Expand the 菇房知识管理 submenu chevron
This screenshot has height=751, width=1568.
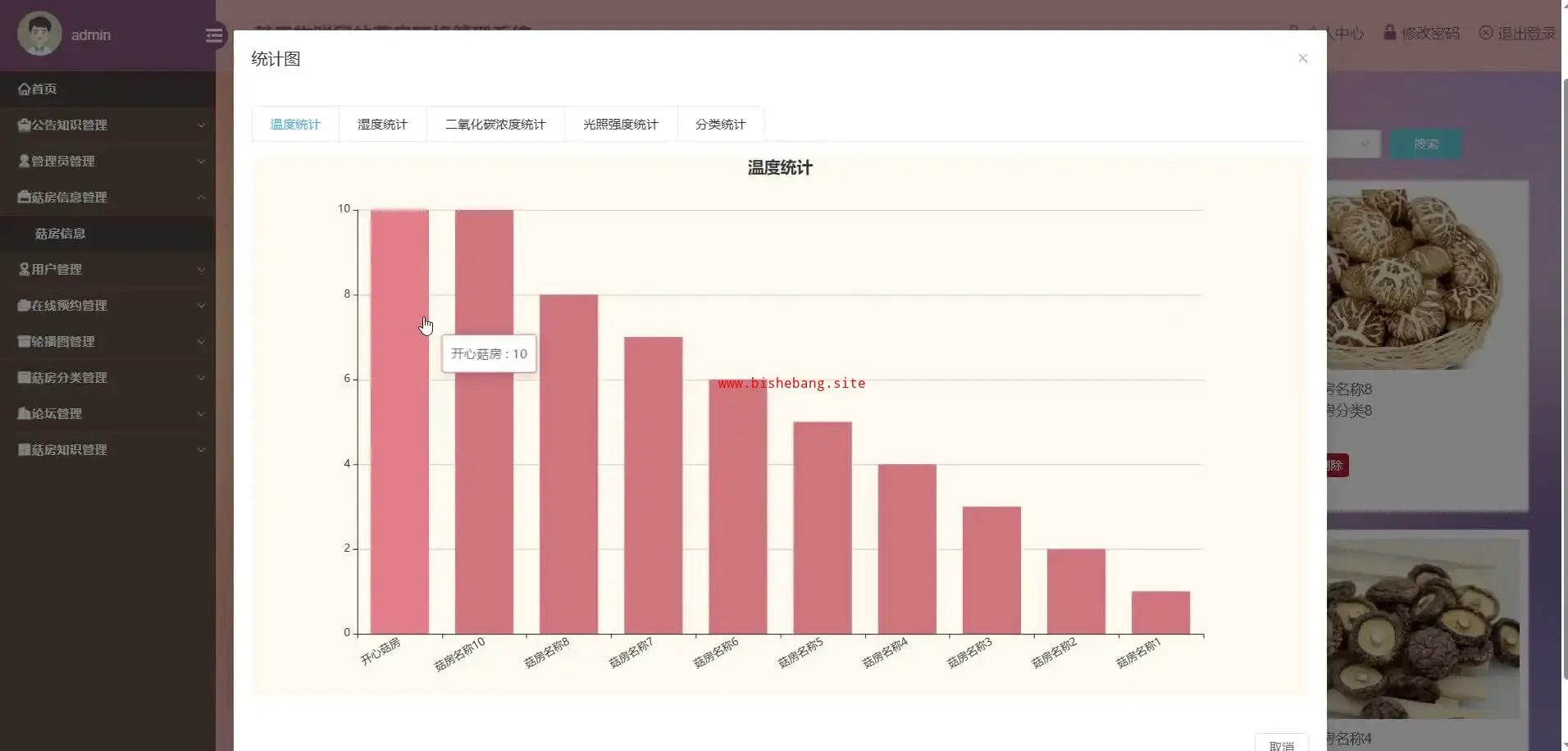point(201,450)
